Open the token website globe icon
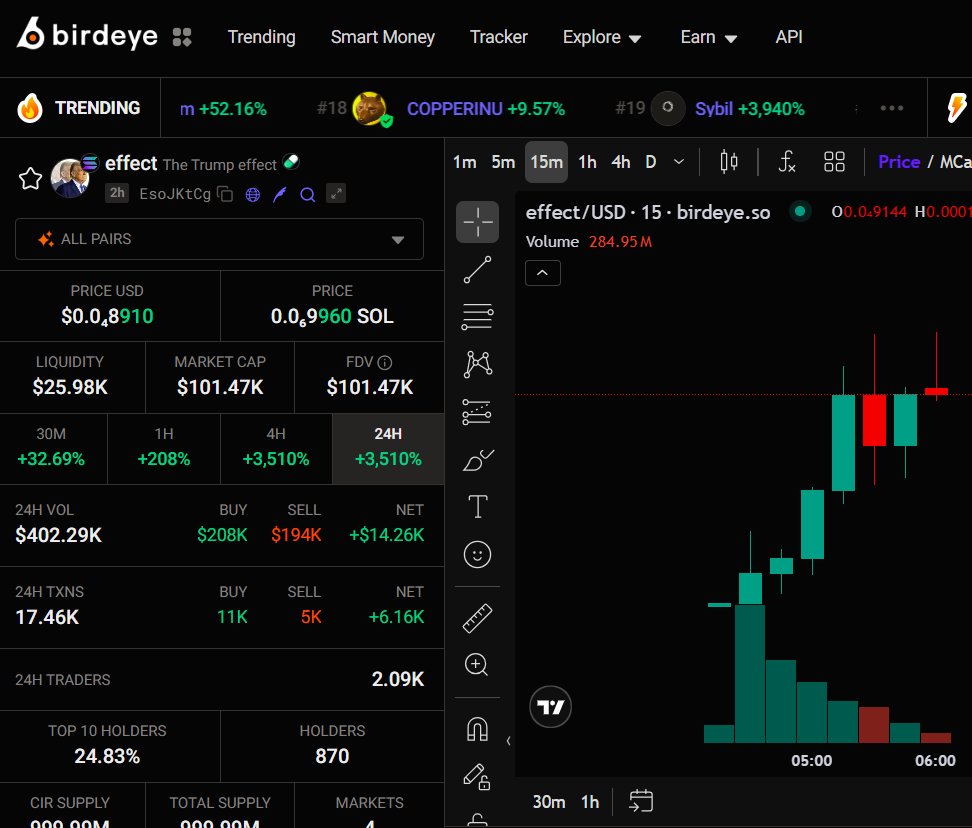Viewport: 972px width, 828px height. 253,195
